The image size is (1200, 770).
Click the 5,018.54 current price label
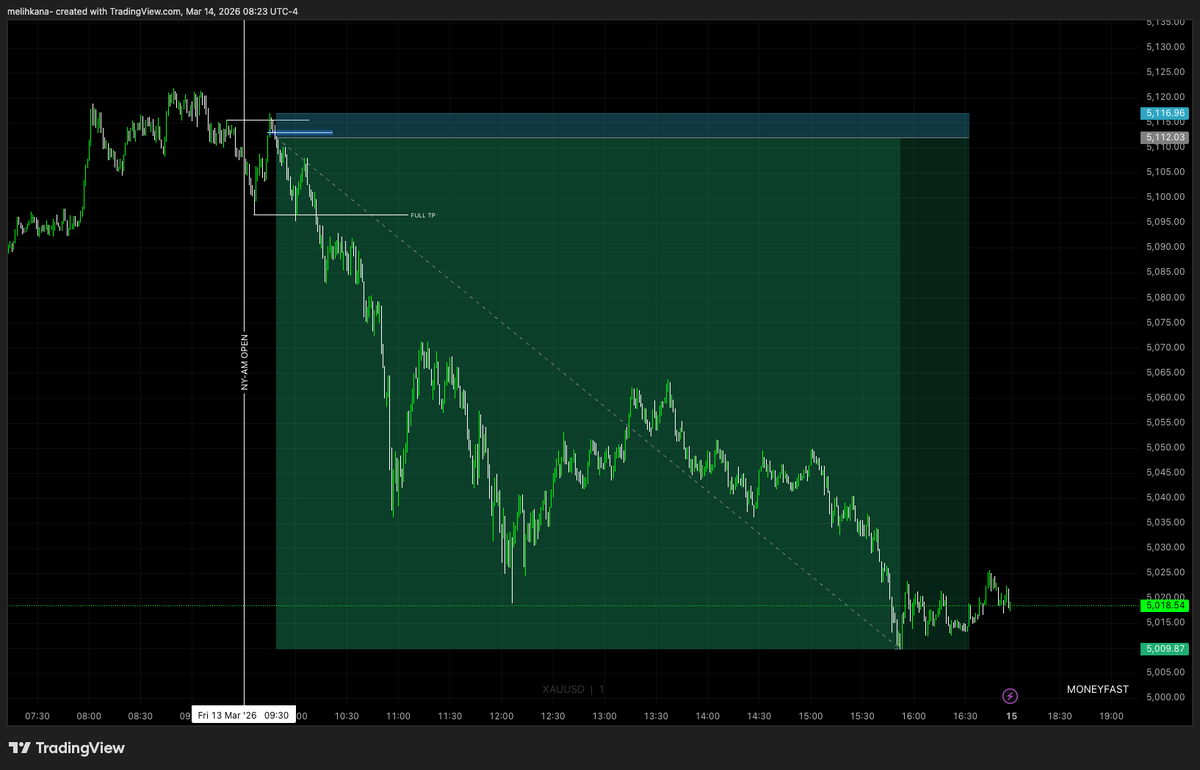1166,605
